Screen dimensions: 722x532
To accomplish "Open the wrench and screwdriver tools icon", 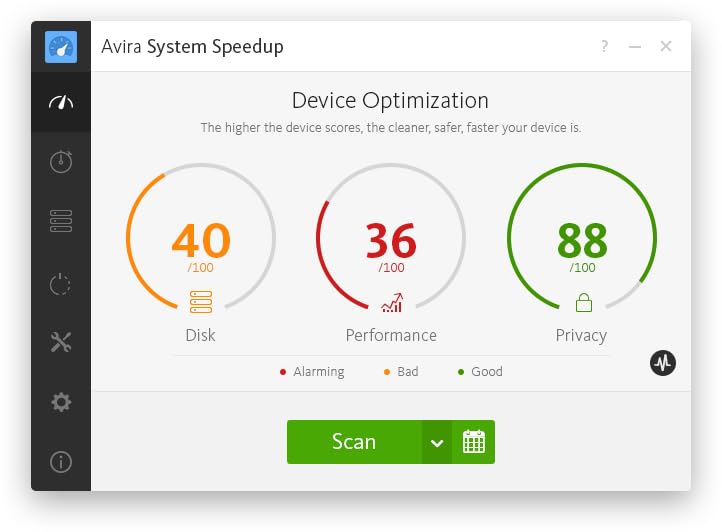I will [x=61, y=342].
